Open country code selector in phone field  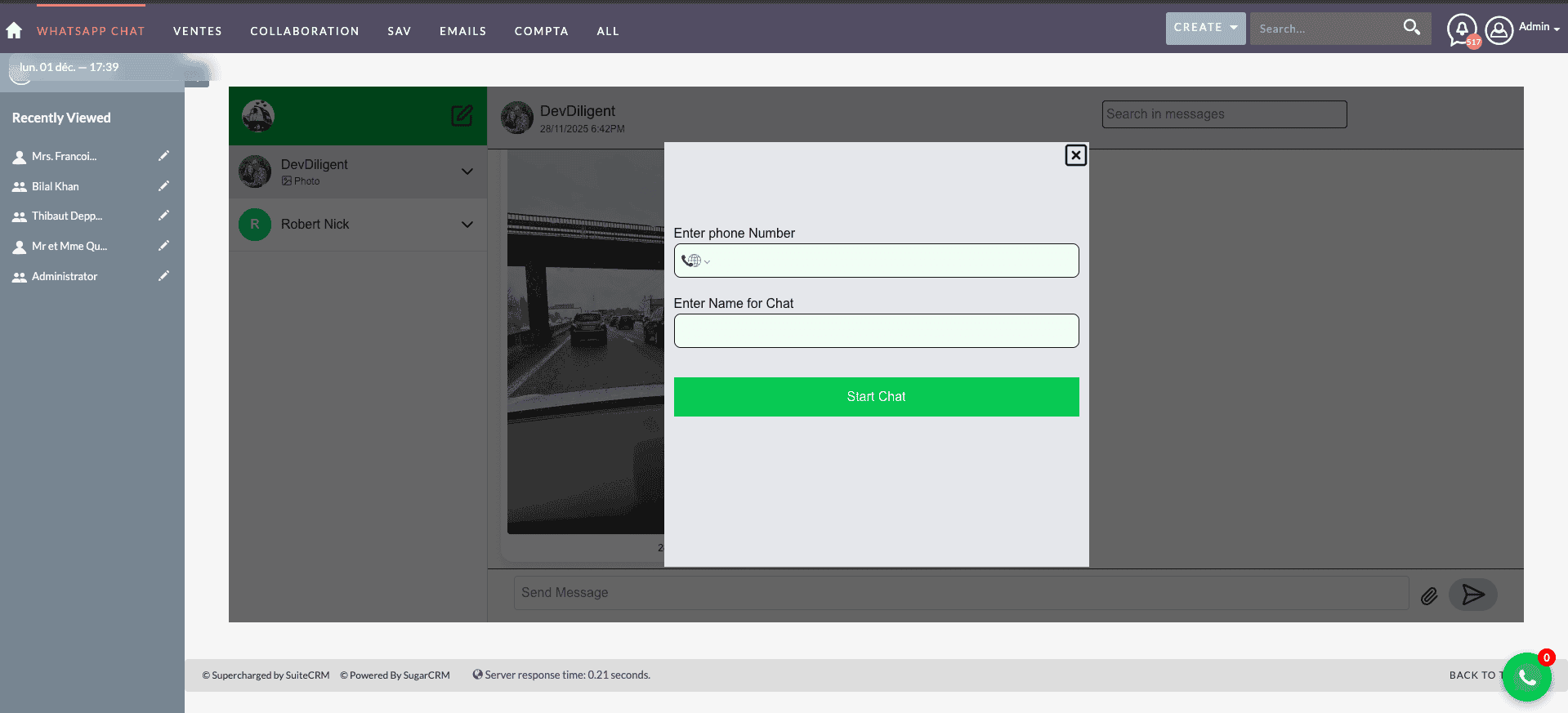pos(695,261)
